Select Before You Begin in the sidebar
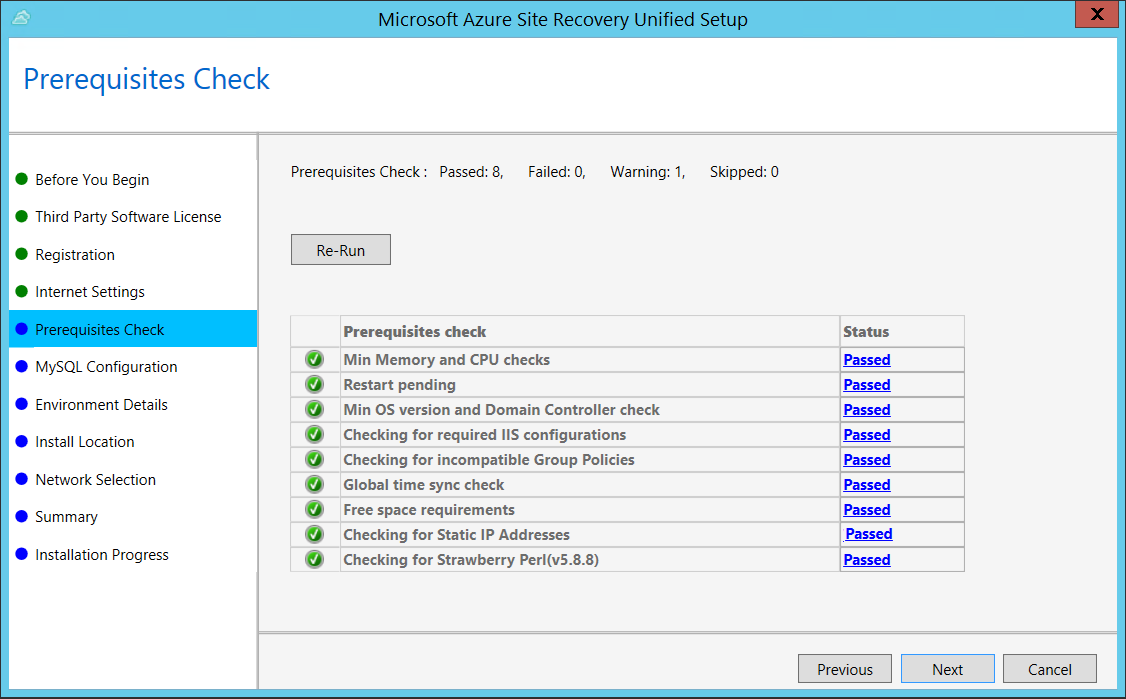 [93, 179]
